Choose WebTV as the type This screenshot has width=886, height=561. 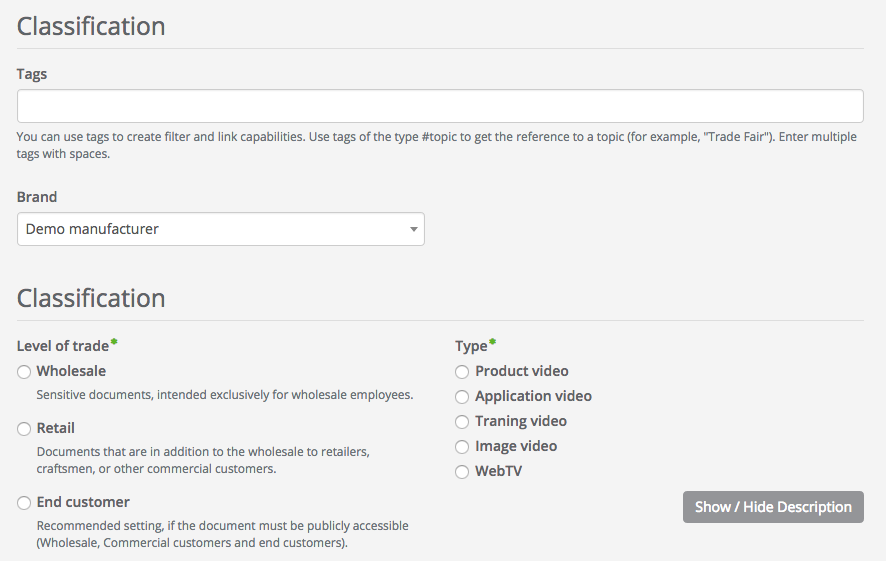pos(462,472)
